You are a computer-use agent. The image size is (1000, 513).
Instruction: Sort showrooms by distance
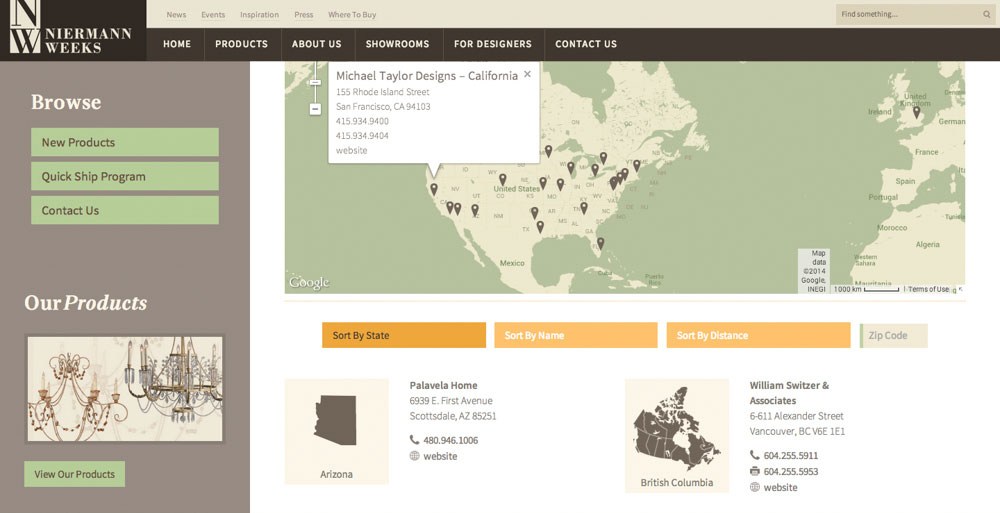[x=748, y=335]
